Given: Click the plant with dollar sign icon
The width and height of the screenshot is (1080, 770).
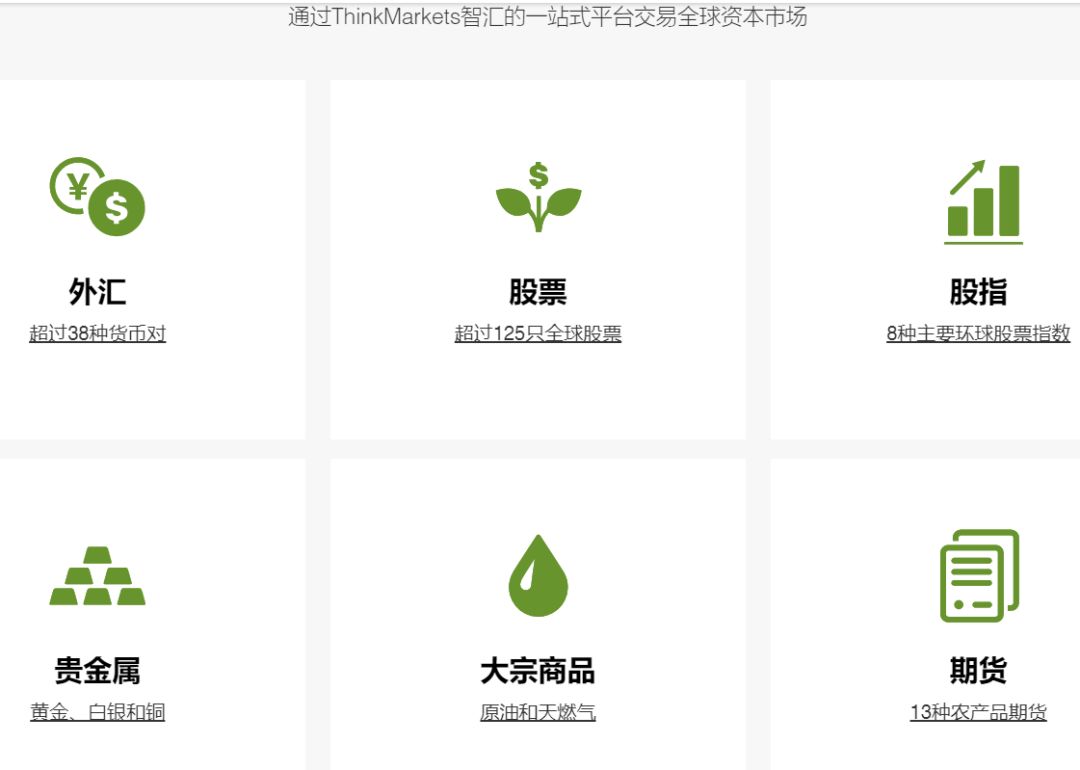Looking at the screenshot, I should 538,197.
